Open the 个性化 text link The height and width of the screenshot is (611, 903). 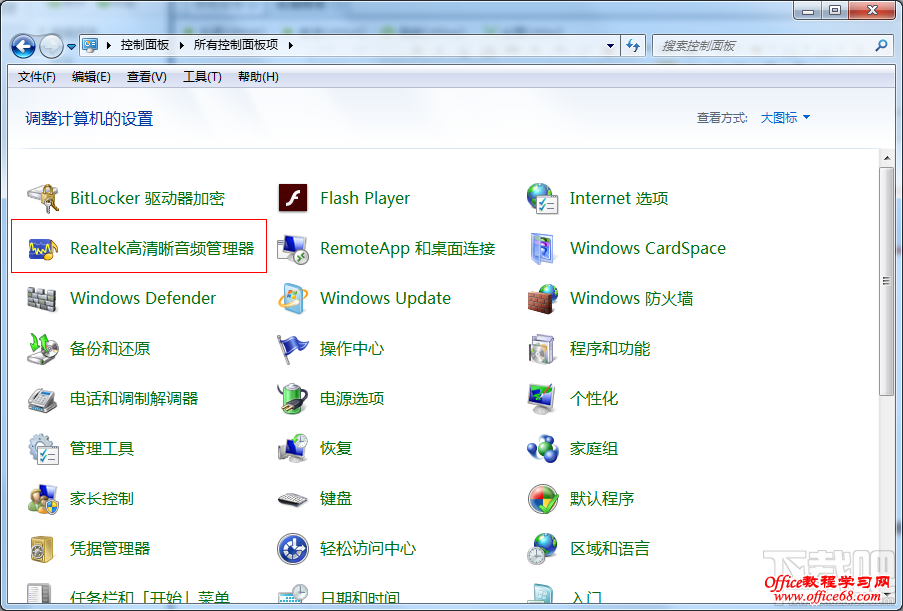594,399
